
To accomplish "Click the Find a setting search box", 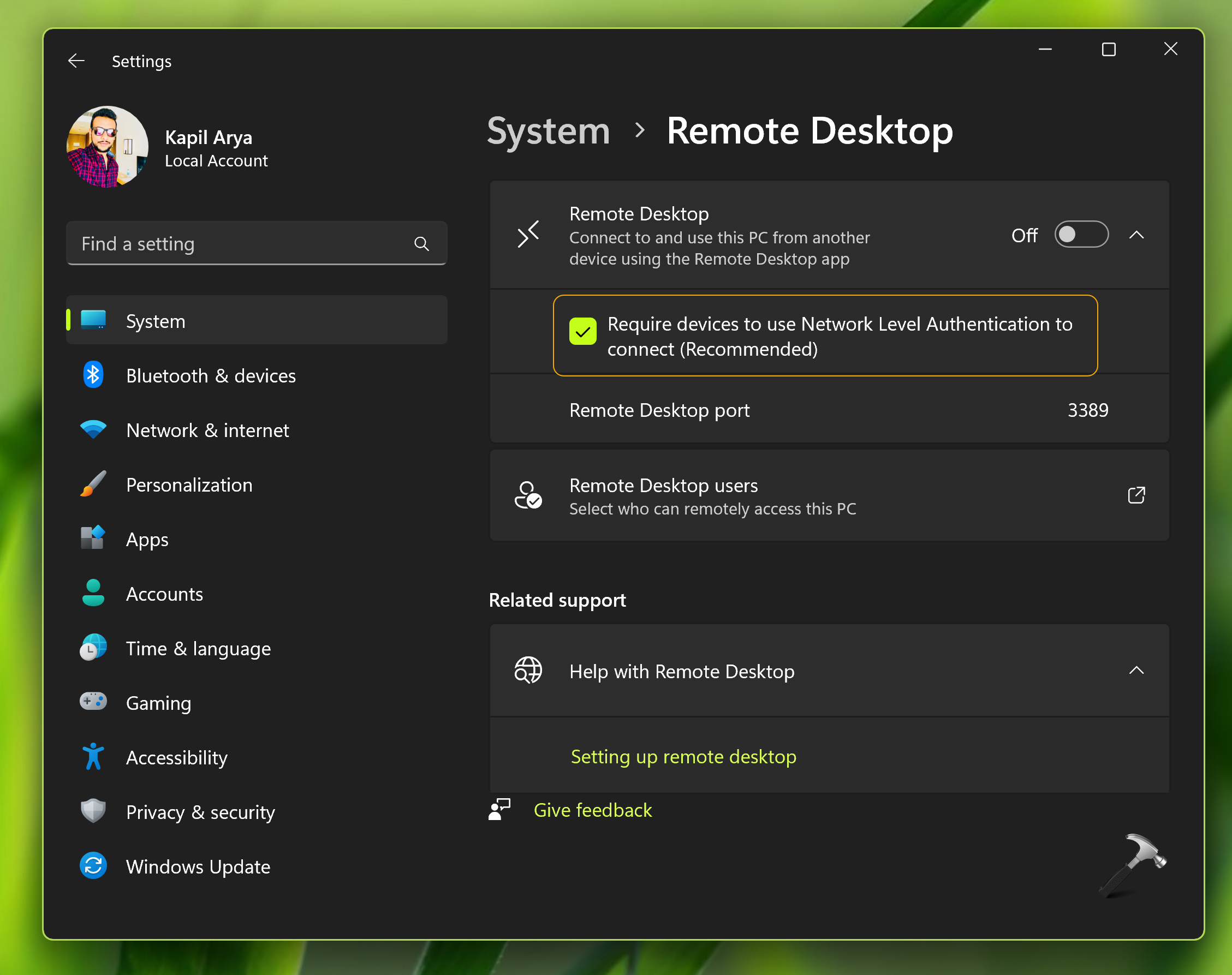I will pyautogui.click(x=240, y=244).
